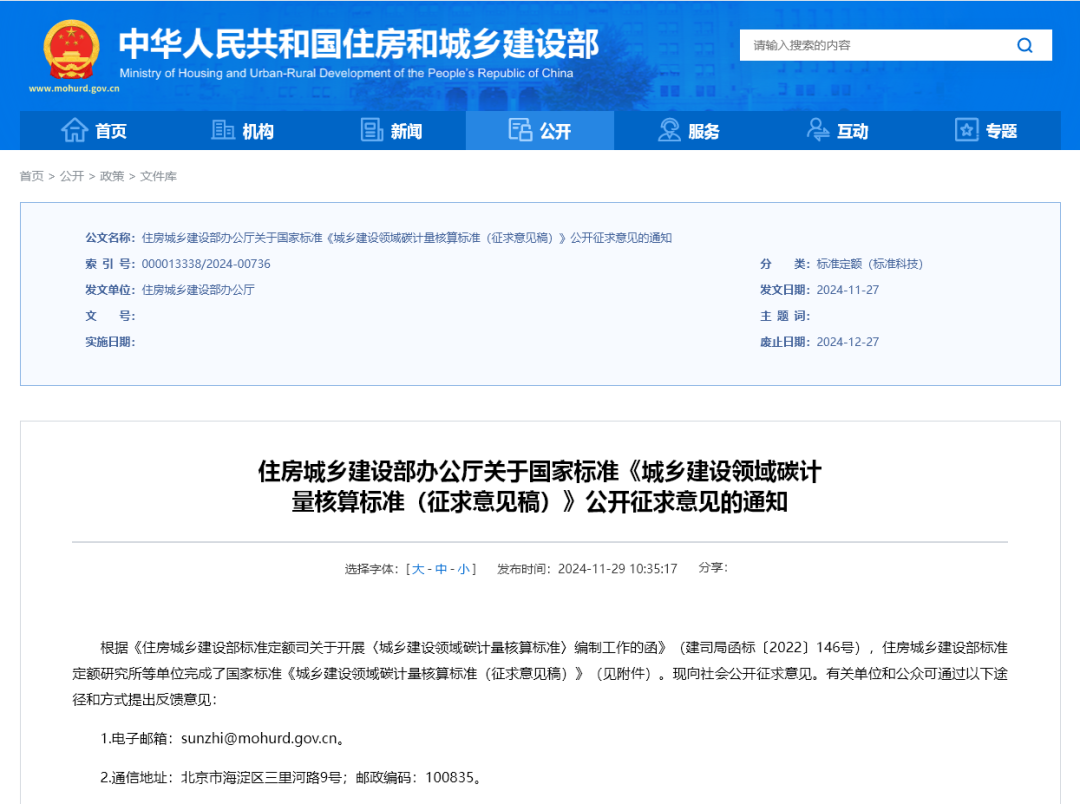This screenshot has width=1080, height=804.
Task: Click the interaction icon beside 互动
Action: click(816, 130)
